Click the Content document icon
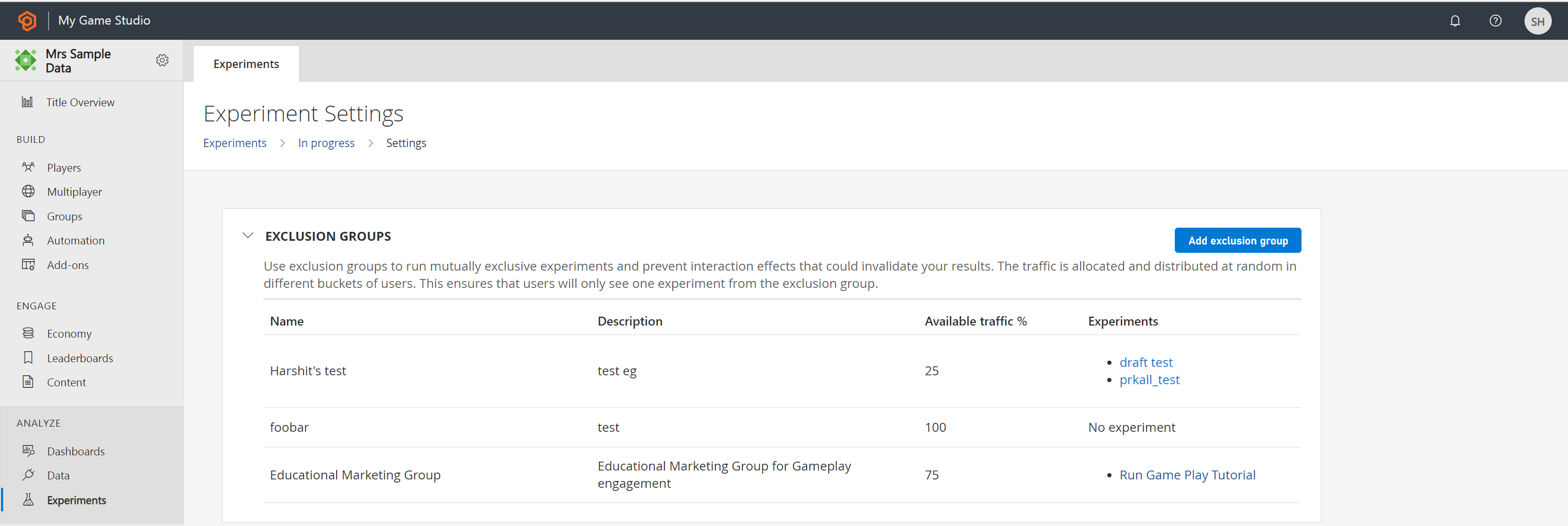The image size is (1568, 526). [28, 382]
